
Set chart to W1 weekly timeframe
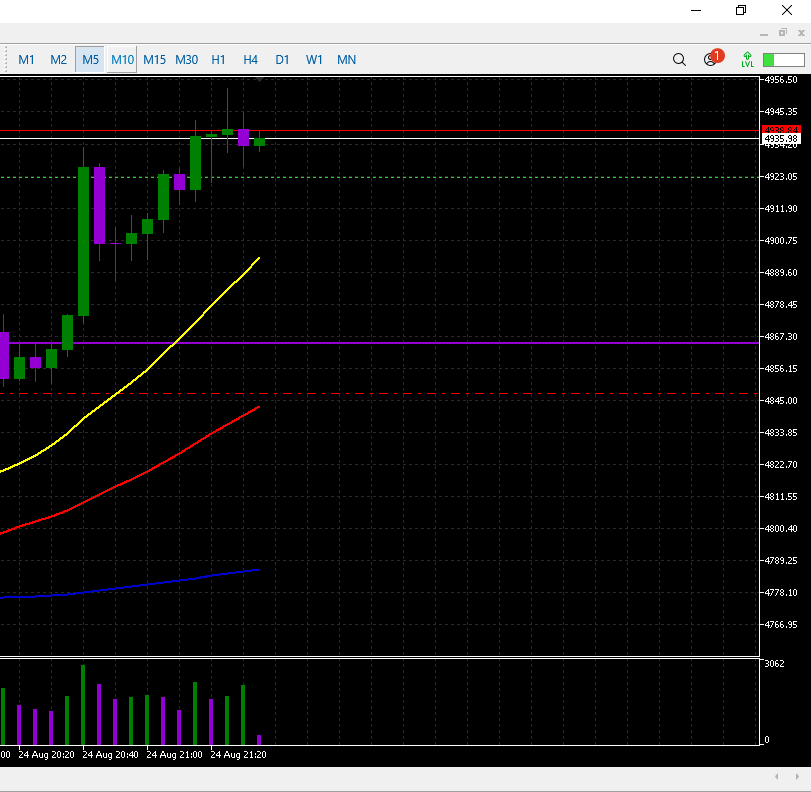click(x=314, y=60)
